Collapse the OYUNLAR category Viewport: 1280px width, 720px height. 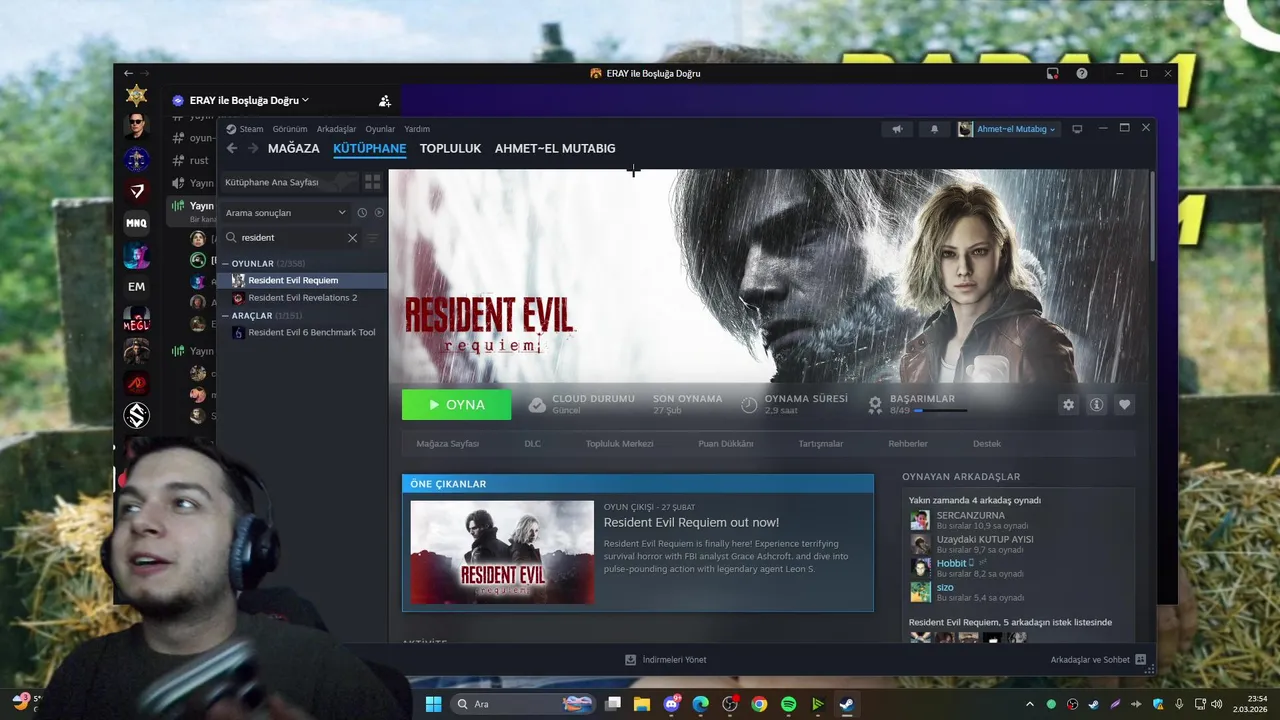pyautogui.click(x=225, y=264)
